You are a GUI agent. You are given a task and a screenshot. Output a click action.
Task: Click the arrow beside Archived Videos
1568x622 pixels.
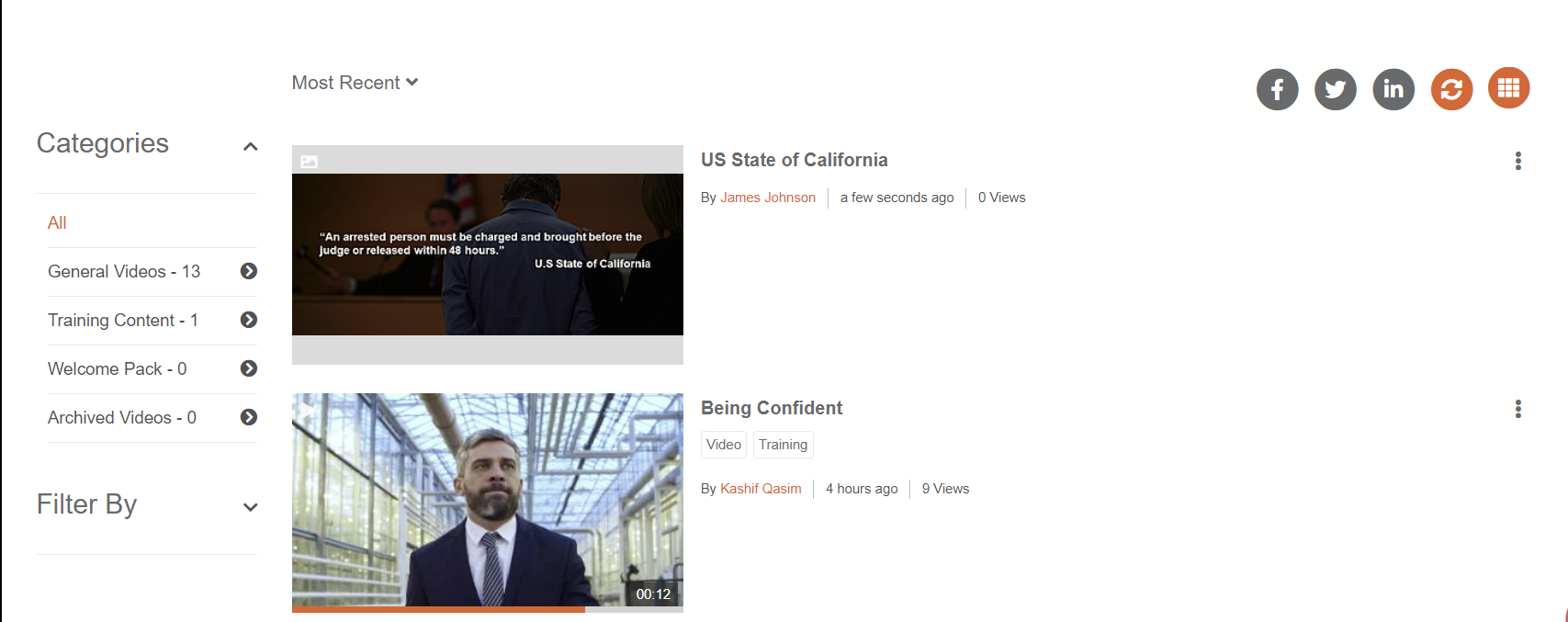coord(248,417)
